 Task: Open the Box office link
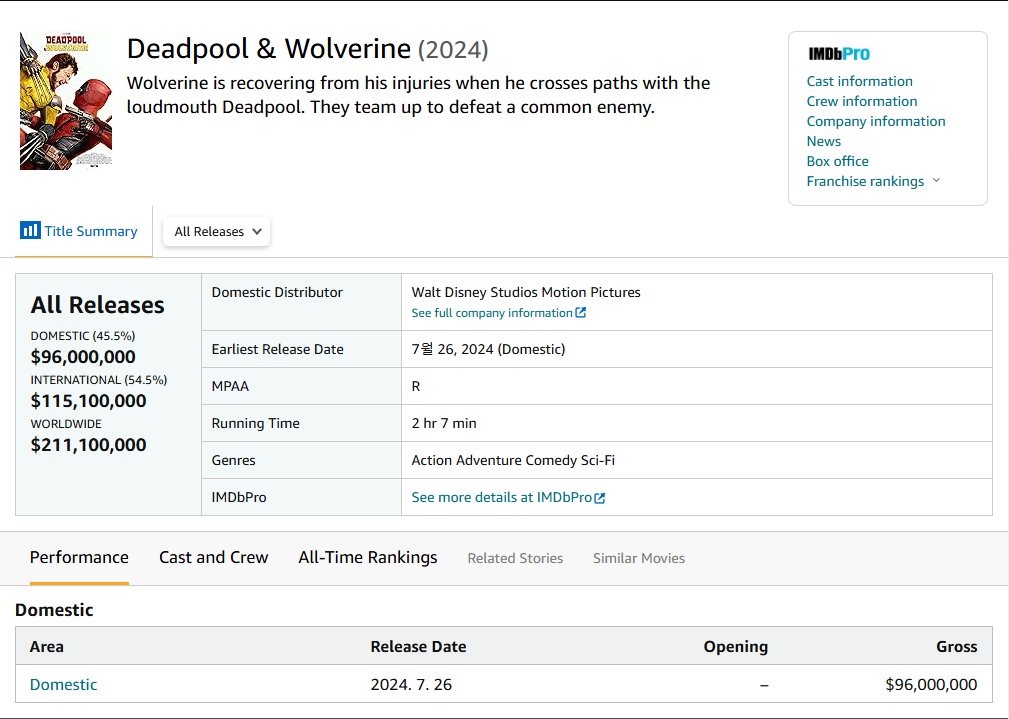(837, 161)
